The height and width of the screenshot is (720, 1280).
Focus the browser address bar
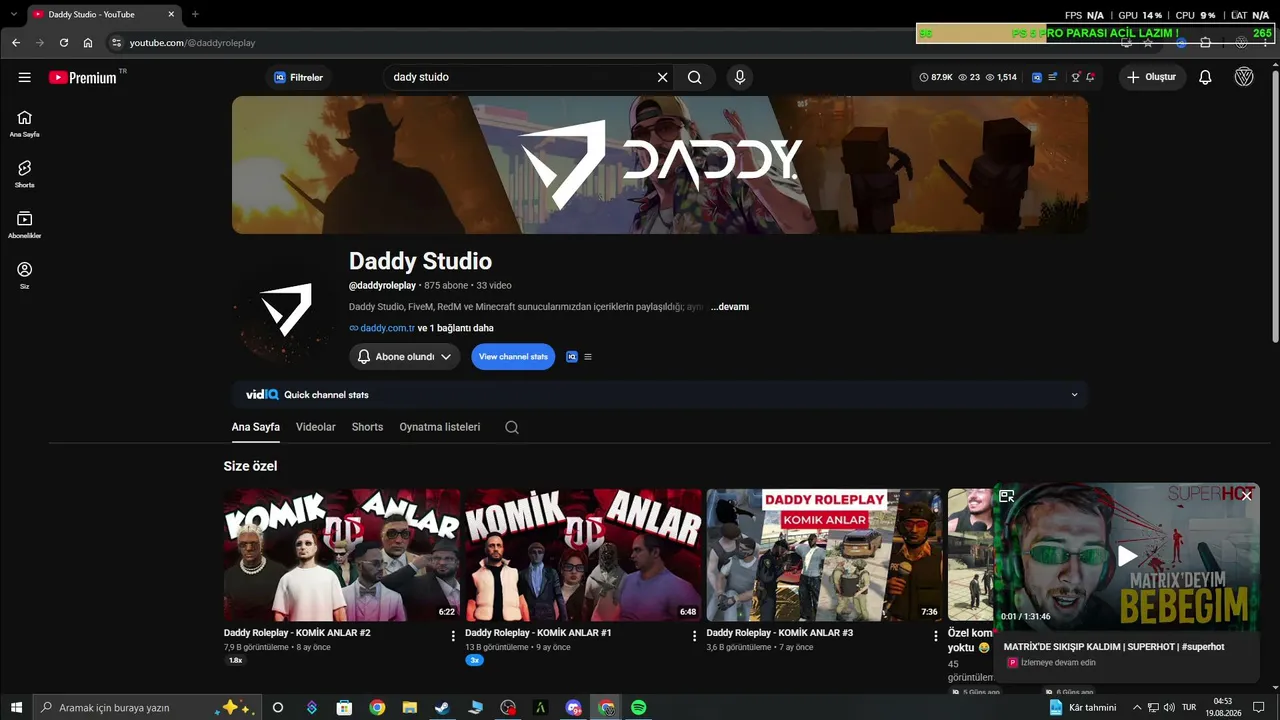(x=620, y=43)
